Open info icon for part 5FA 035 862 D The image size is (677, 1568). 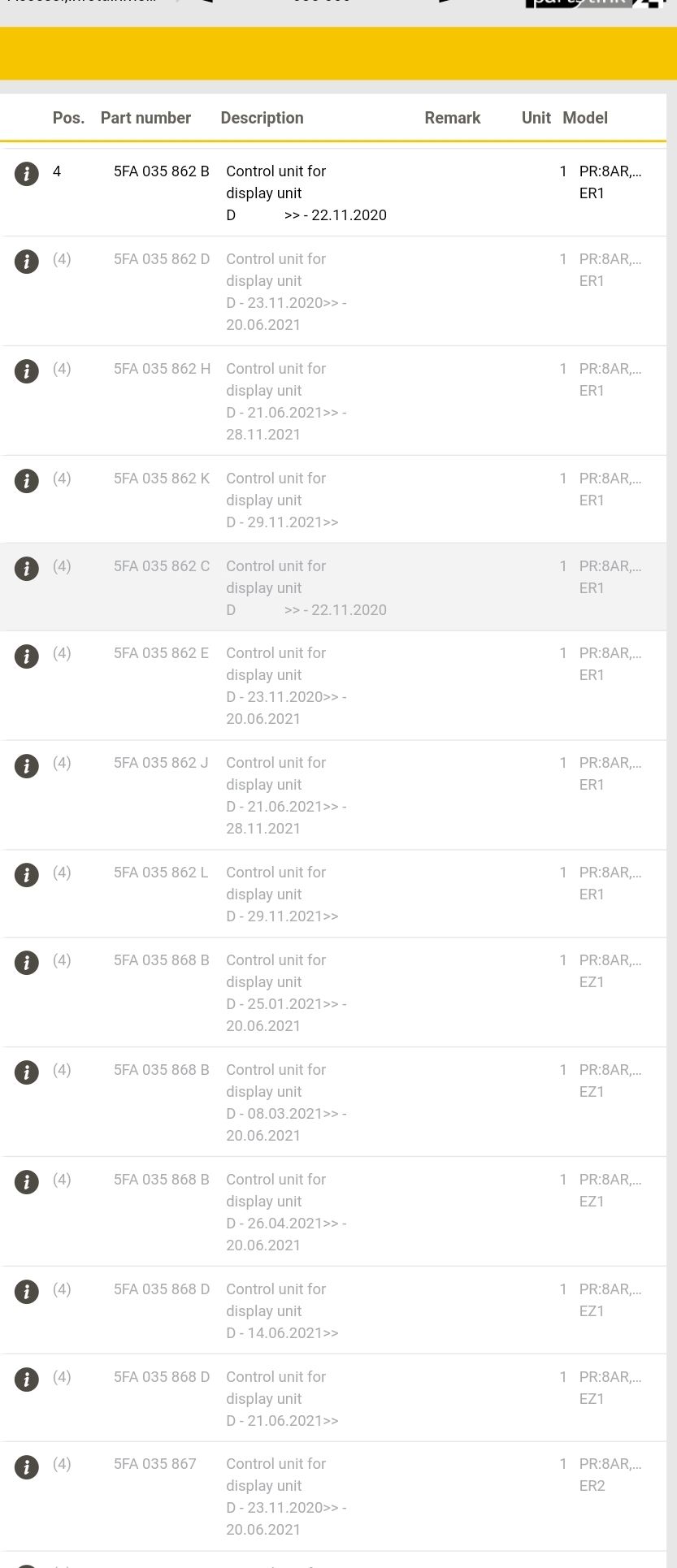[27, 261]
